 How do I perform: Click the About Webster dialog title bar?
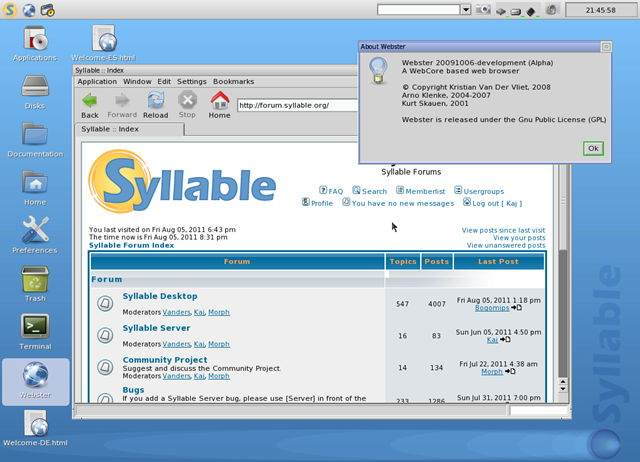(x=480, y=47)
